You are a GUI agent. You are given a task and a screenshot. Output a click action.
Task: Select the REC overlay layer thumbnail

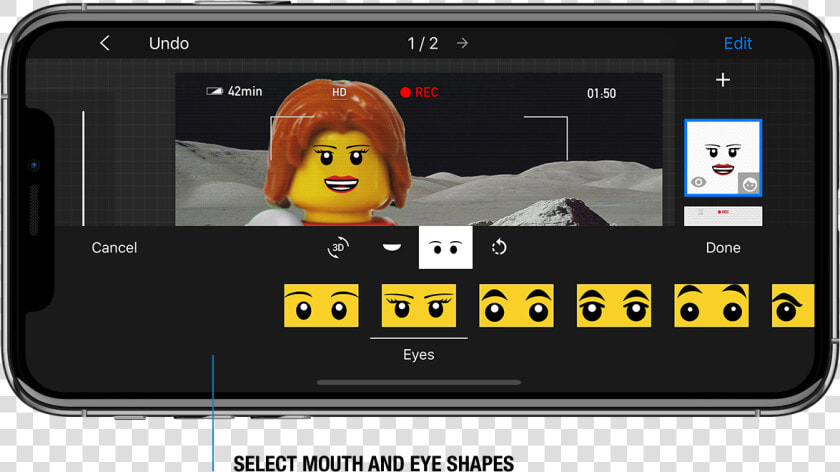[x=723, y=215]
